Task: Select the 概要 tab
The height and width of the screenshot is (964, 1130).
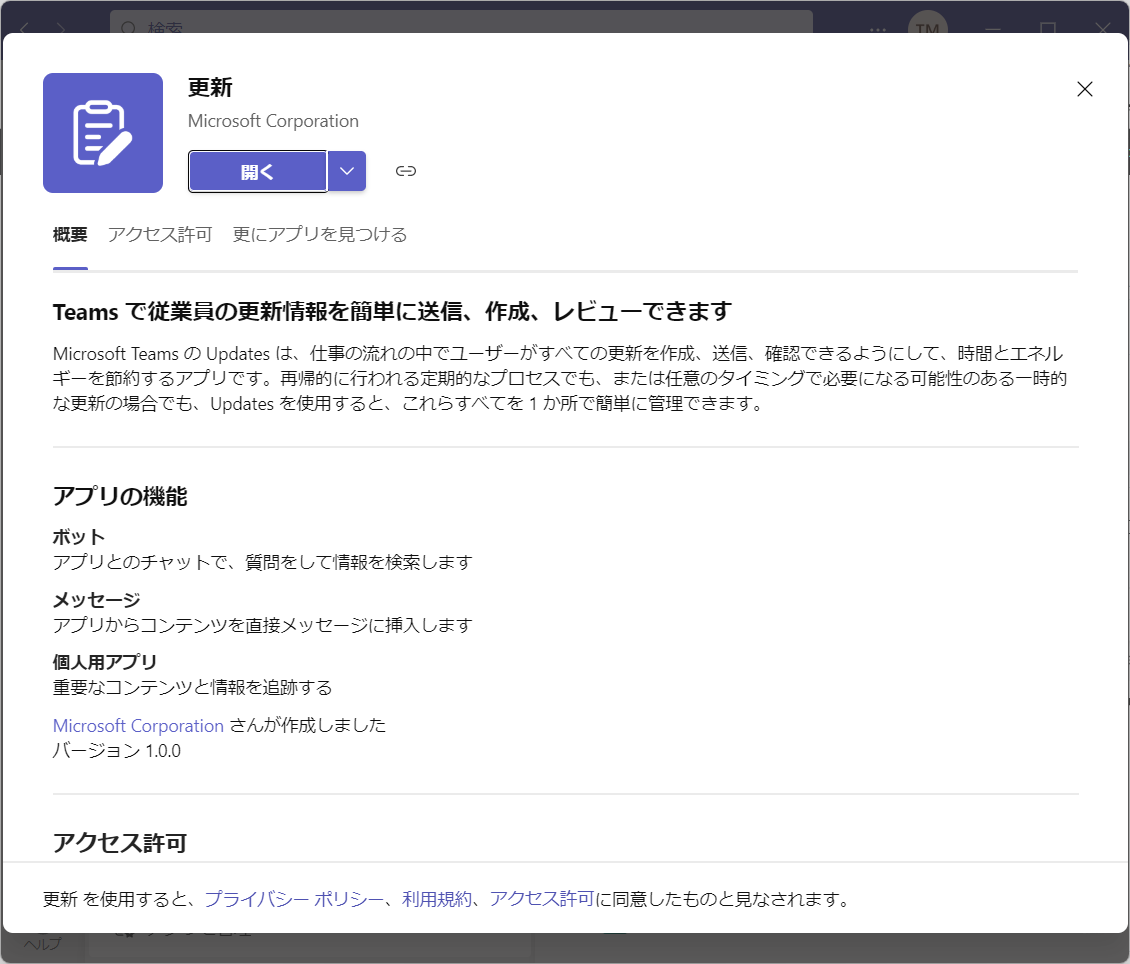Action: pyautogui.click(x=70, y=235)
